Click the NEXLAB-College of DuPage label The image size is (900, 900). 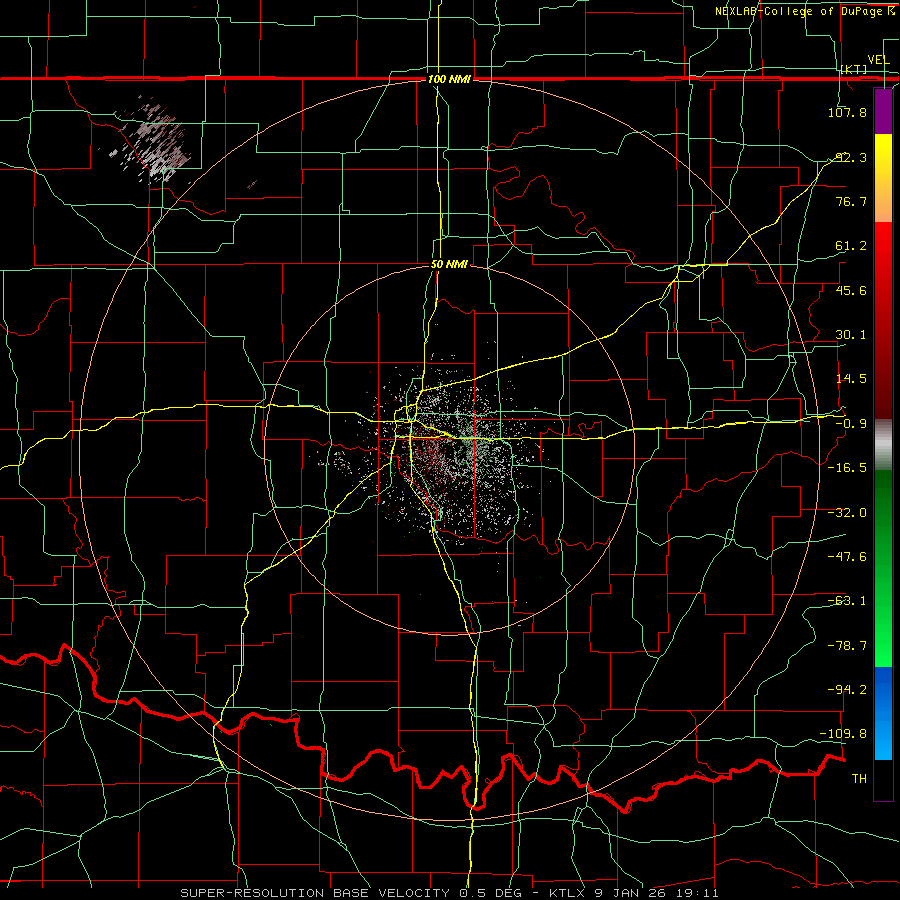point(804,11)
